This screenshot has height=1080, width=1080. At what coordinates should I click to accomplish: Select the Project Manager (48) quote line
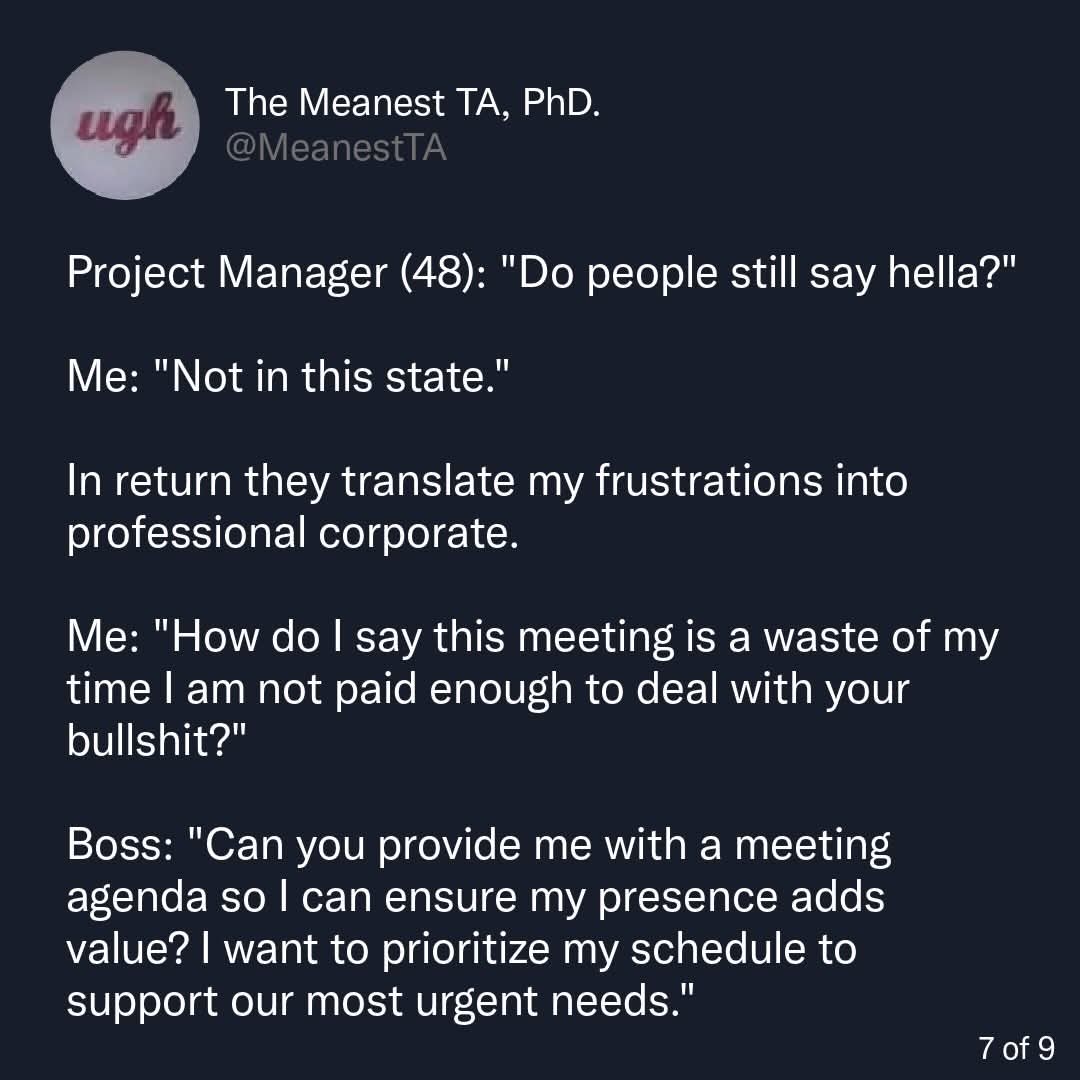tap(533, 274)
